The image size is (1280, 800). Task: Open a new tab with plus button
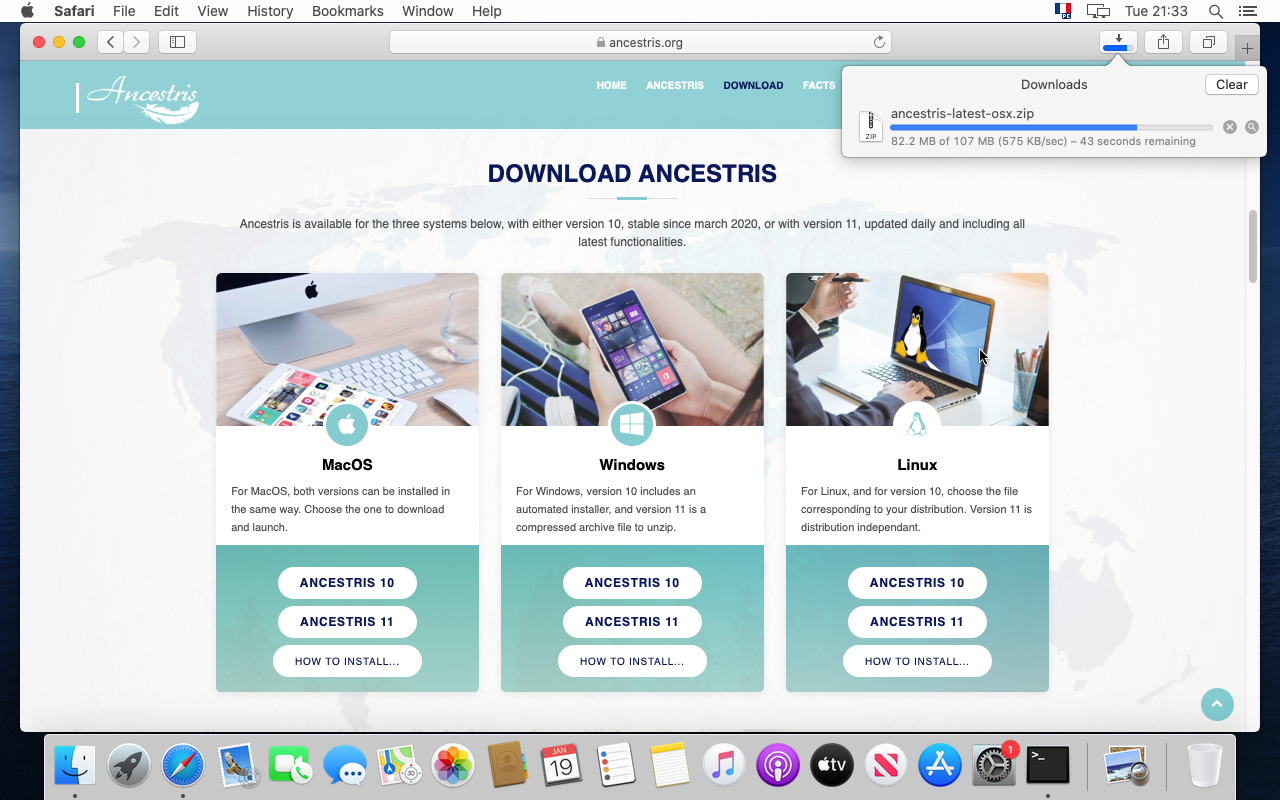[x=1247, y=48]
